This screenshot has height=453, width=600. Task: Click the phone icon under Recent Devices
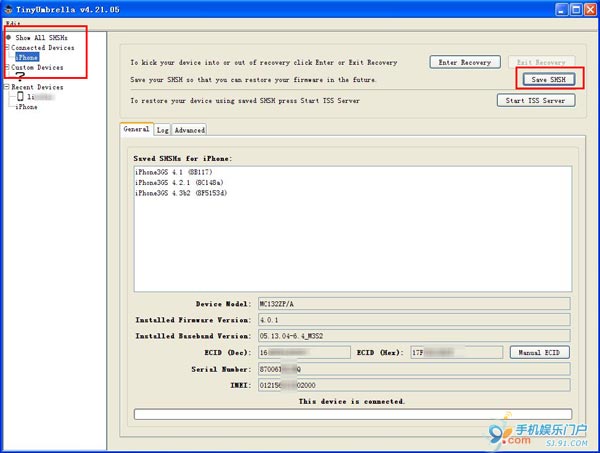(x=20, y=96)
